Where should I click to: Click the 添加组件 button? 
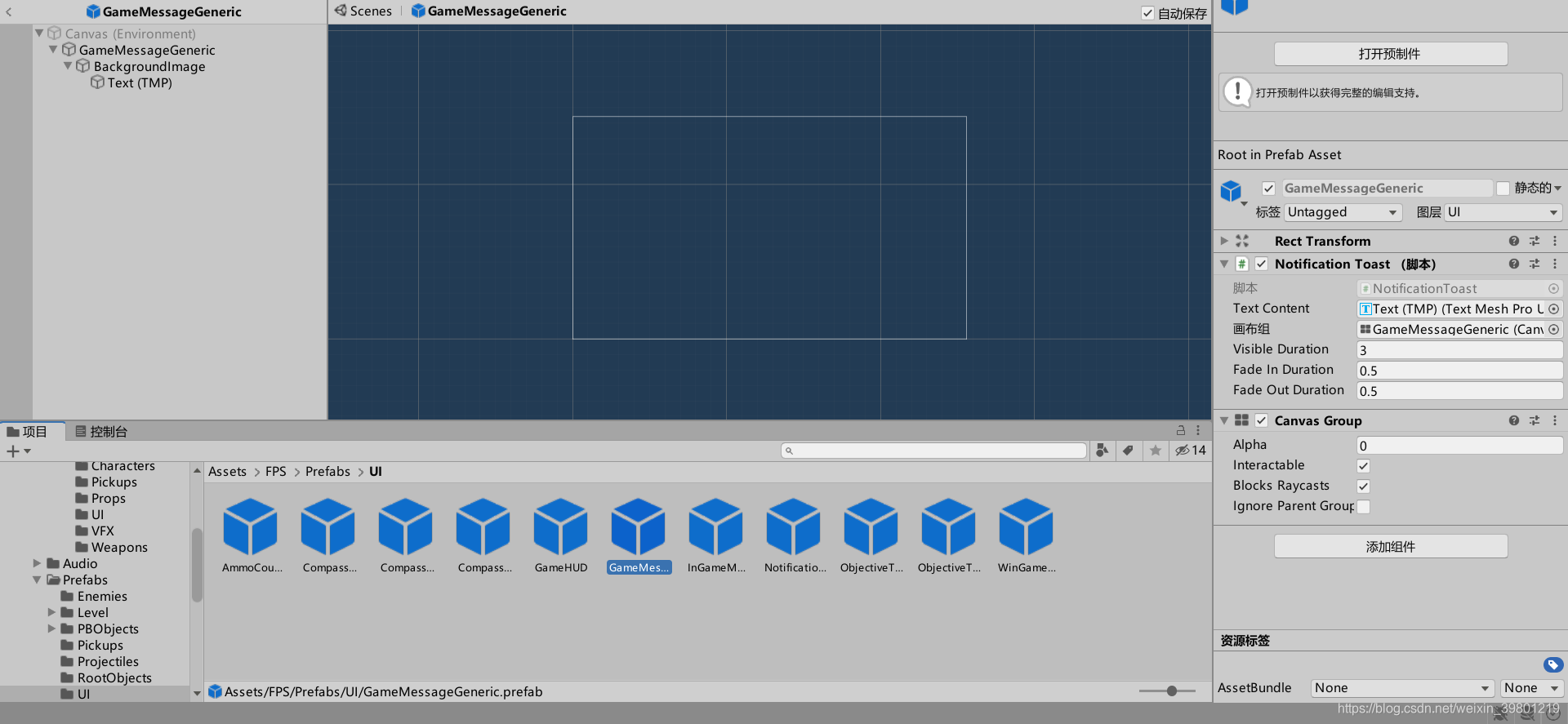click(x=1391, y=546)
